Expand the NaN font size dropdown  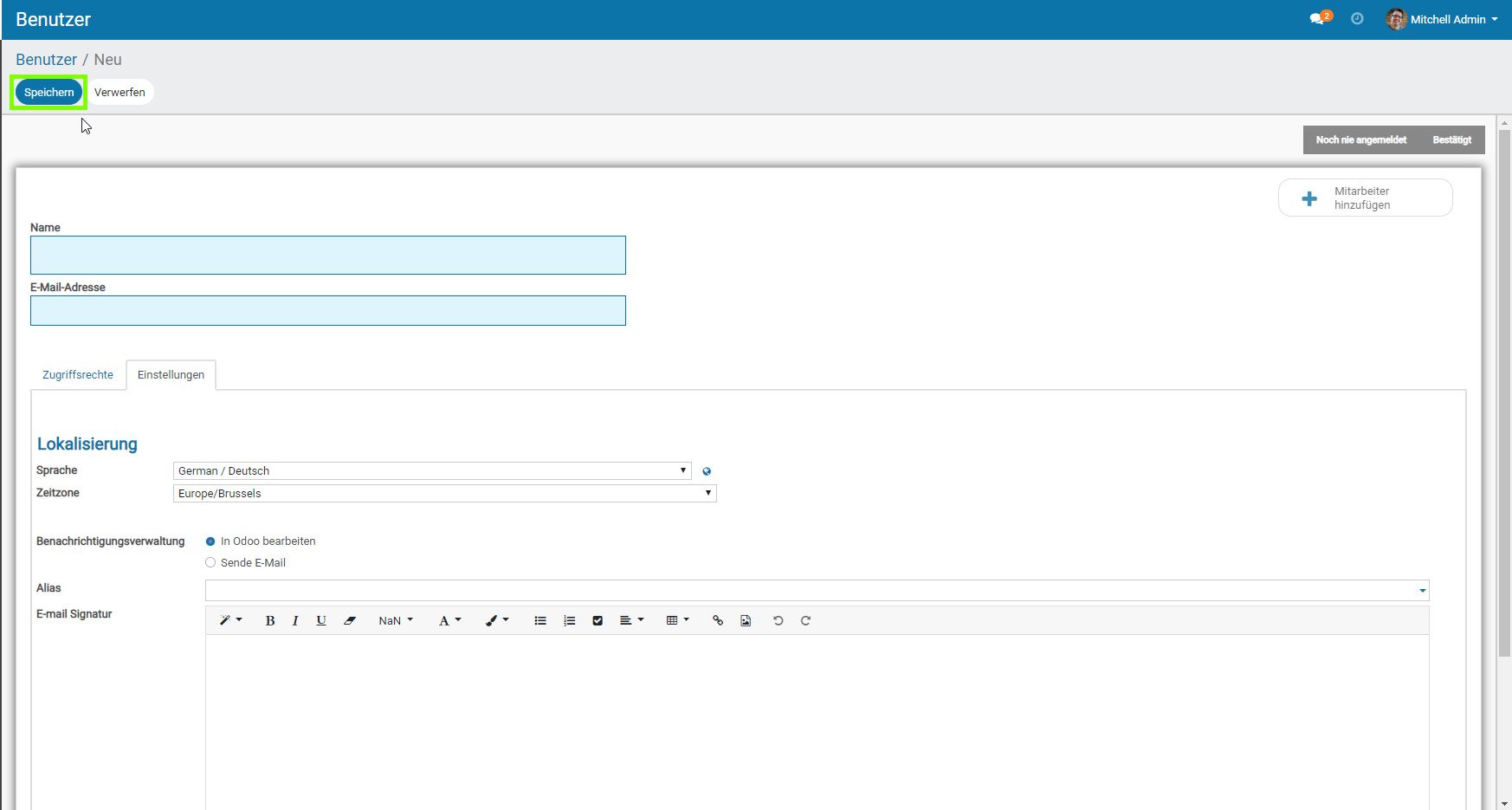[396, 620]
